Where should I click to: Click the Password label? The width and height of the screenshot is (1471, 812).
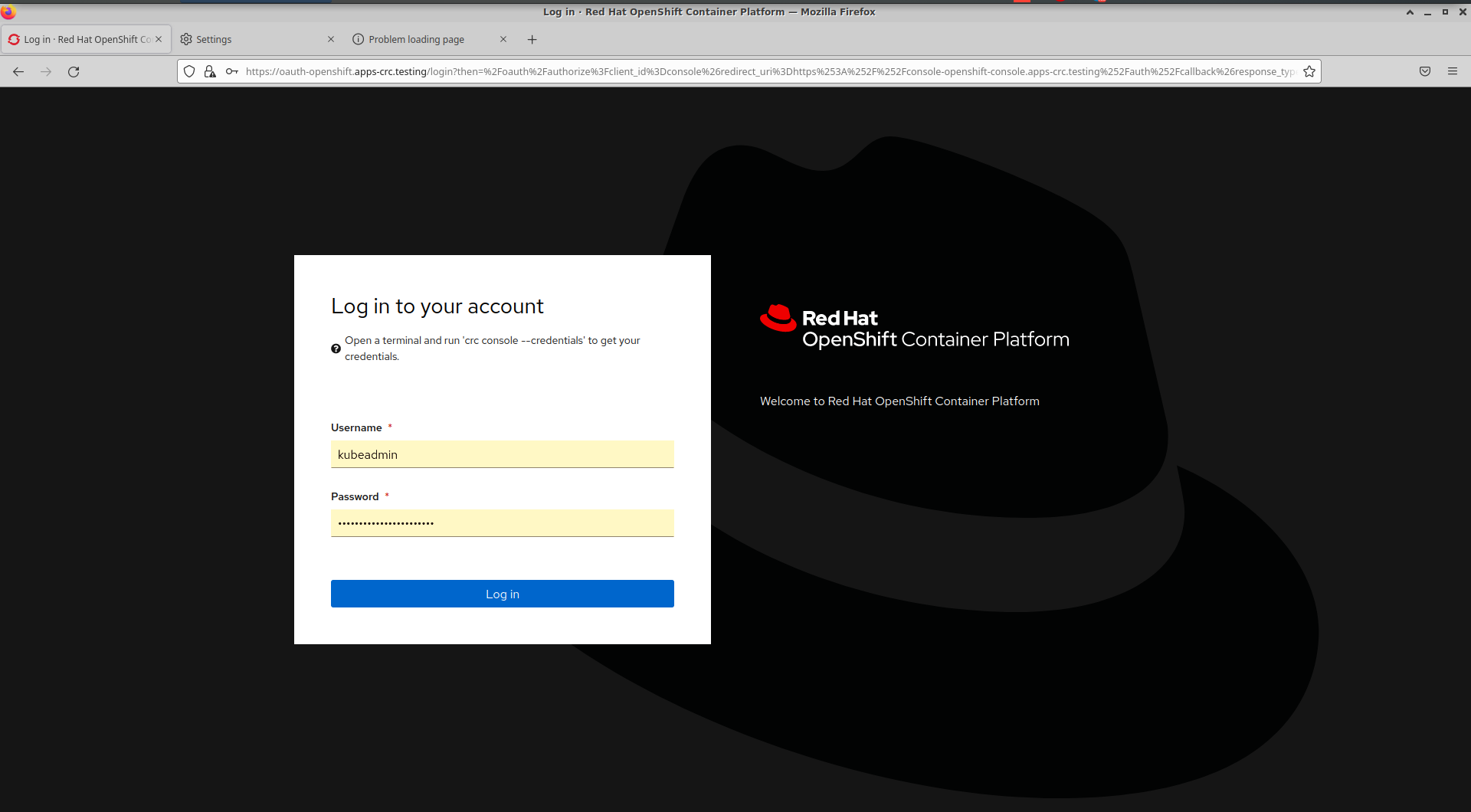(355, 496)
